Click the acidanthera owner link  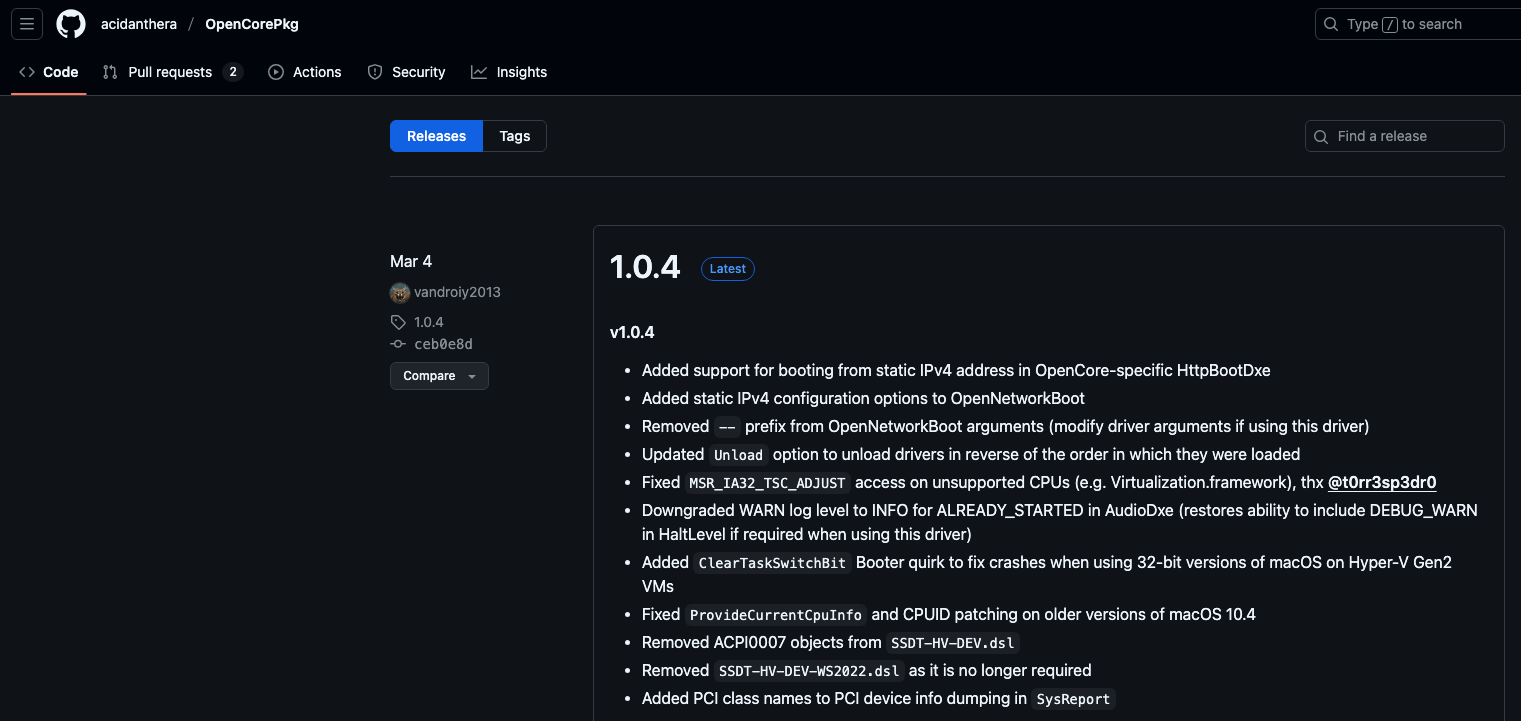(139, 24)
